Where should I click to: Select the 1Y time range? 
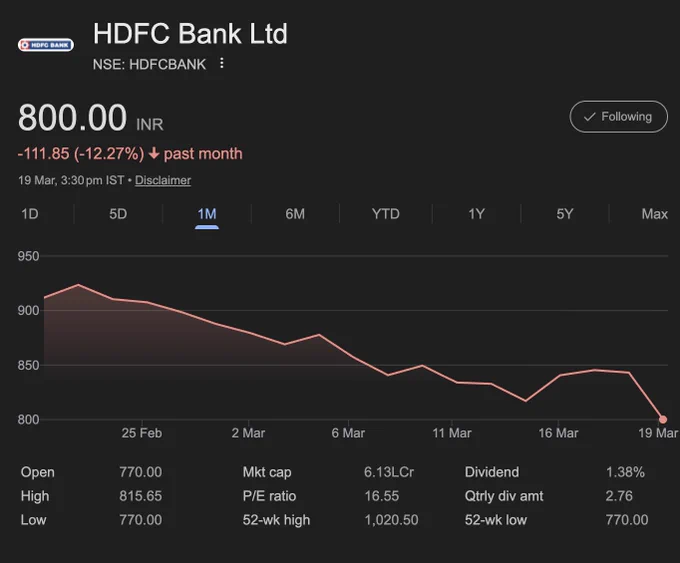(x=476, y=214)
